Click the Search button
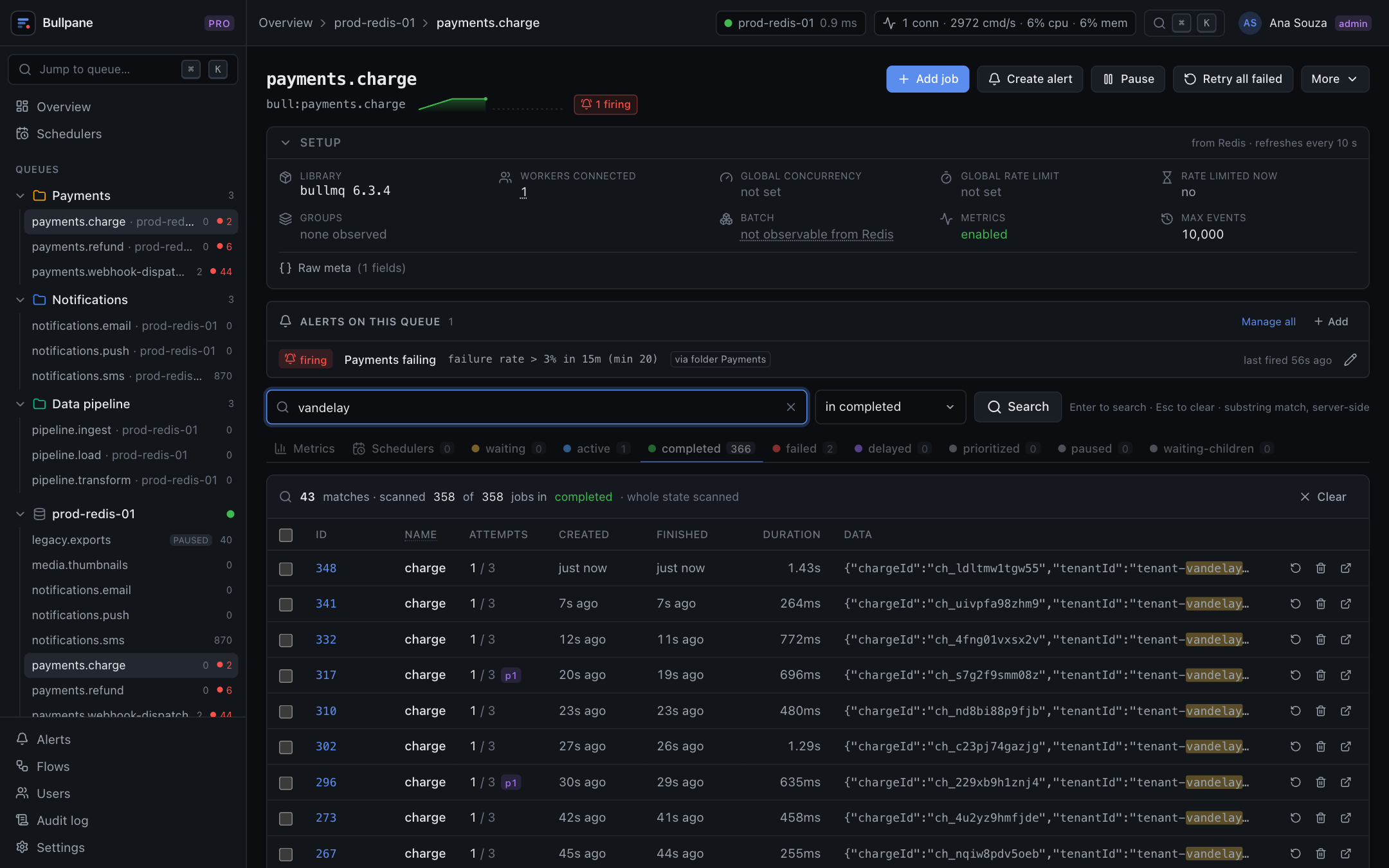This screenshot has height=868, width=1389. click(1018, 407)
